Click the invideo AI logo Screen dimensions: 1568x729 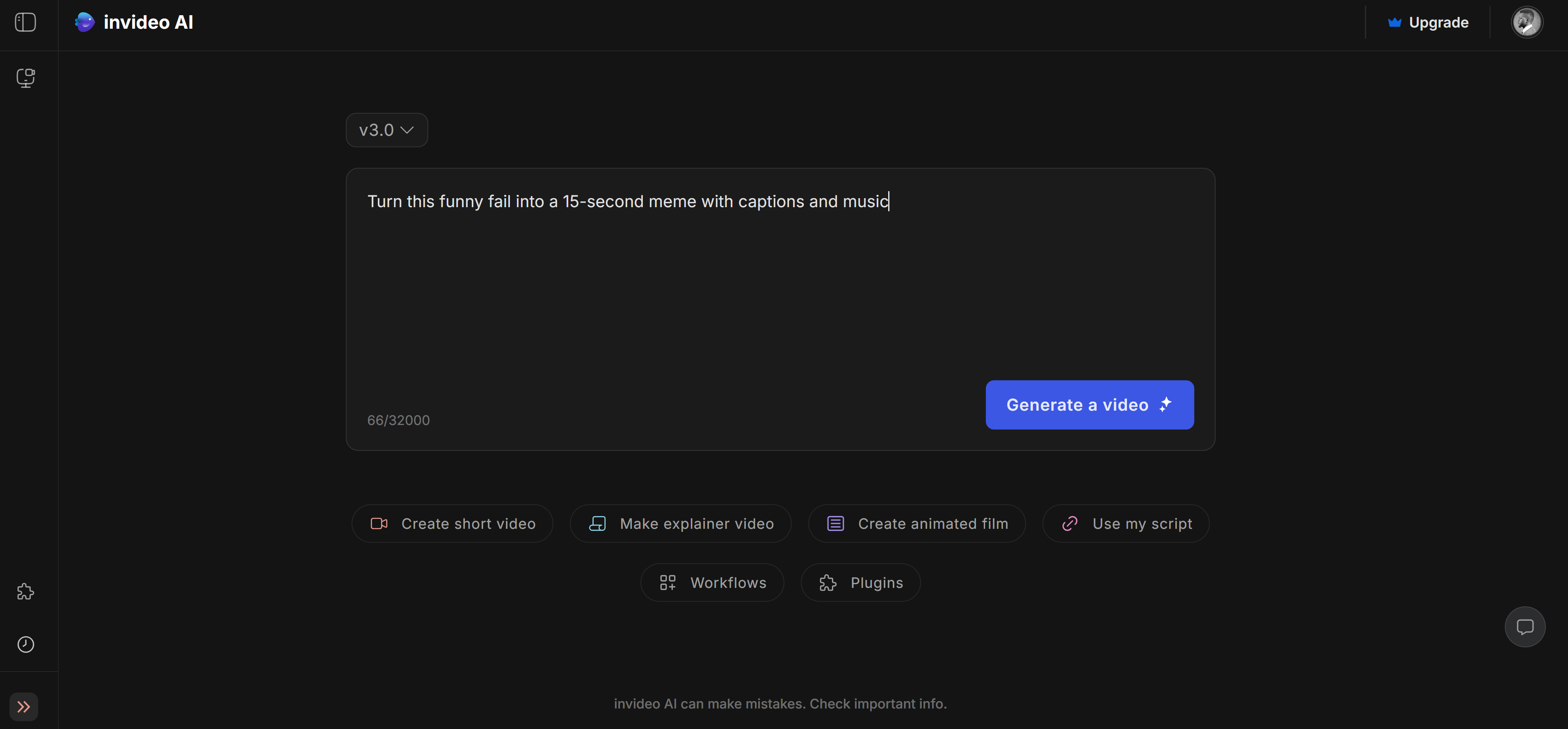click(x=134, y=22)
